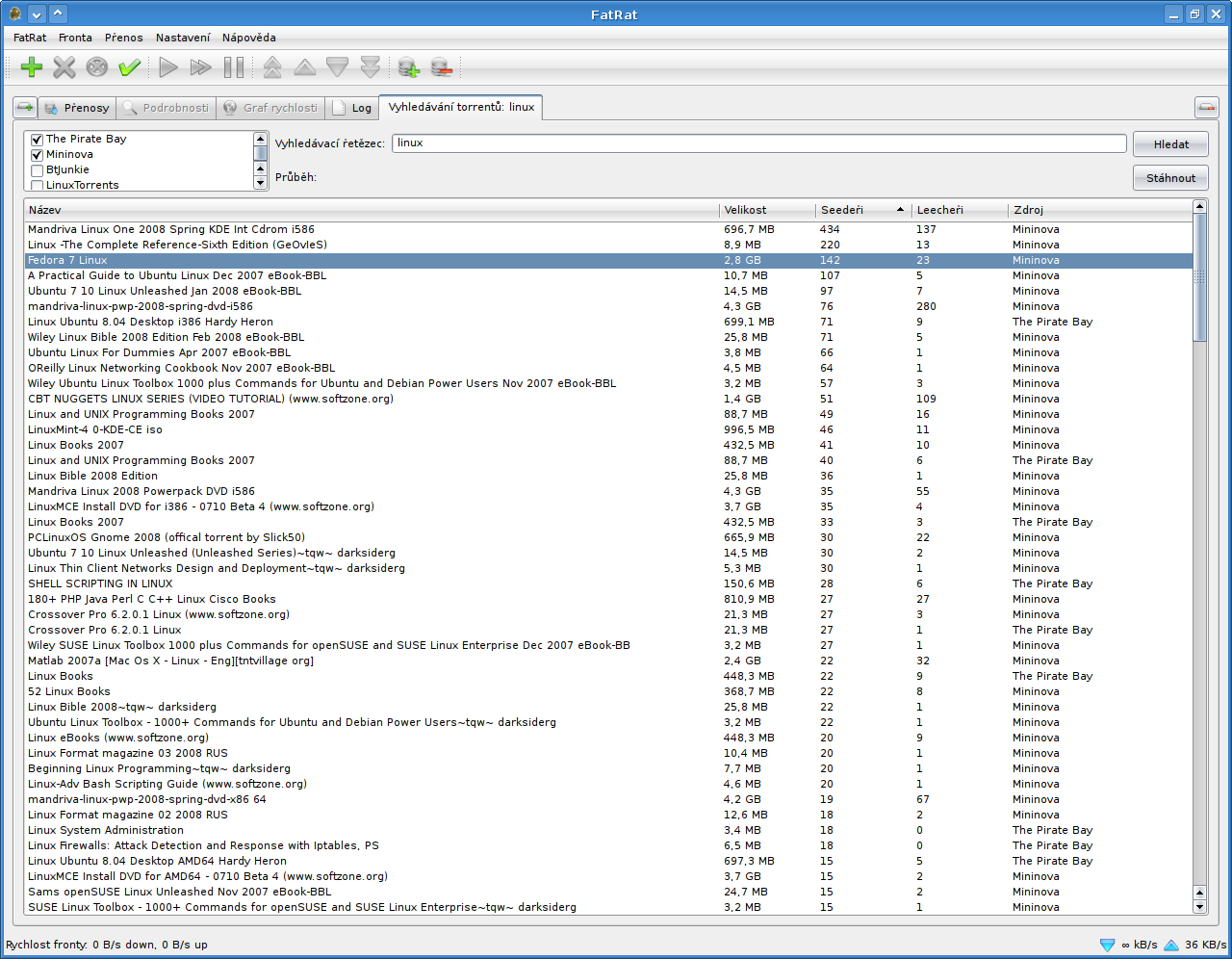The height and width of the screenshot is (959, 1232).
Task: Select the Vyhledávání torrentů: linux tab
Action: pos(461,107)
